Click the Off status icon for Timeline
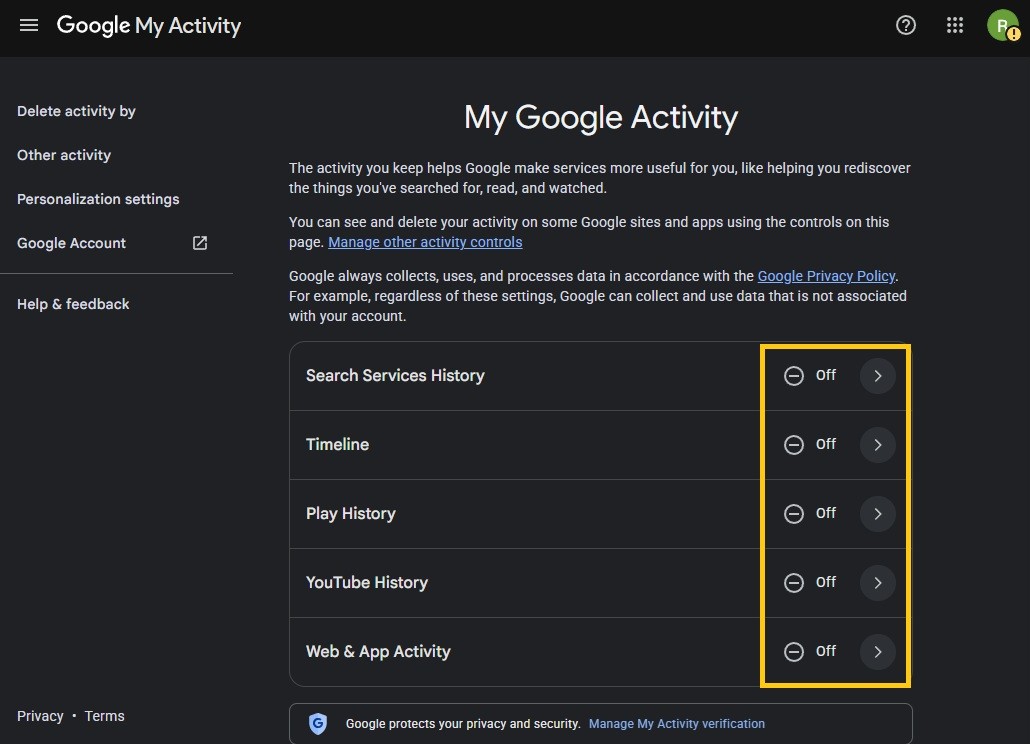The width and height of the screenshot is (1030, 744). tap(794, 445)
